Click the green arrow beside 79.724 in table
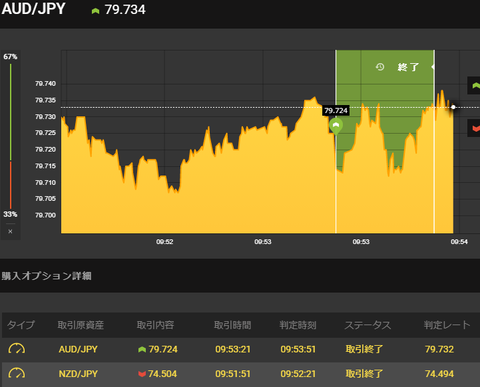The image size is (480, 387). 142,349
